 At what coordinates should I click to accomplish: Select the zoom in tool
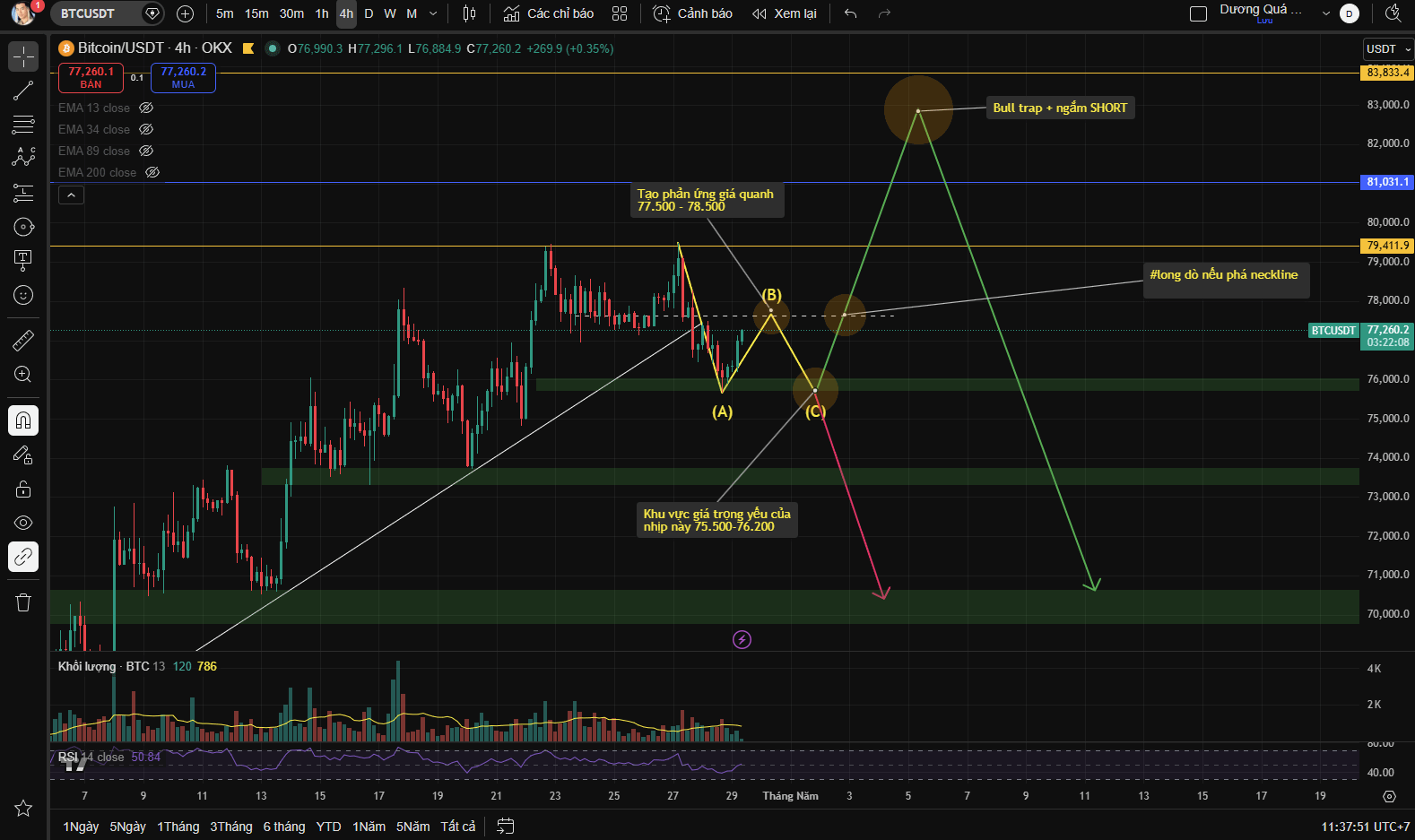(23, 375)
